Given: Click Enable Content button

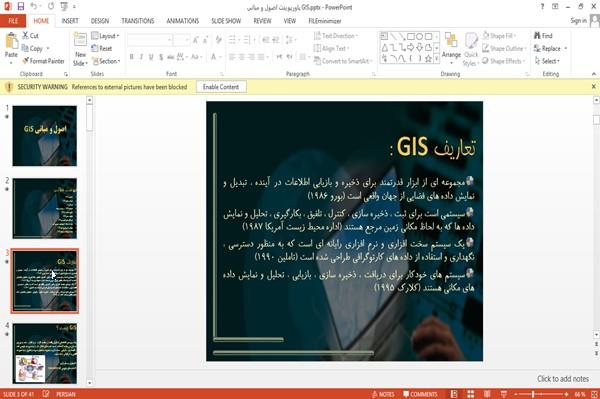Looking at the screenshot, I should [221, 87].
